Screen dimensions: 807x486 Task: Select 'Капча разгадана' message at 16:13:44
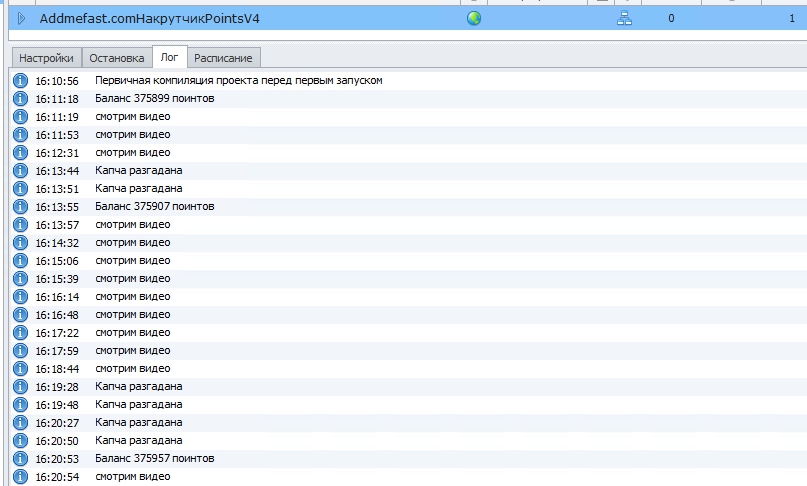[x=139, y=170]
